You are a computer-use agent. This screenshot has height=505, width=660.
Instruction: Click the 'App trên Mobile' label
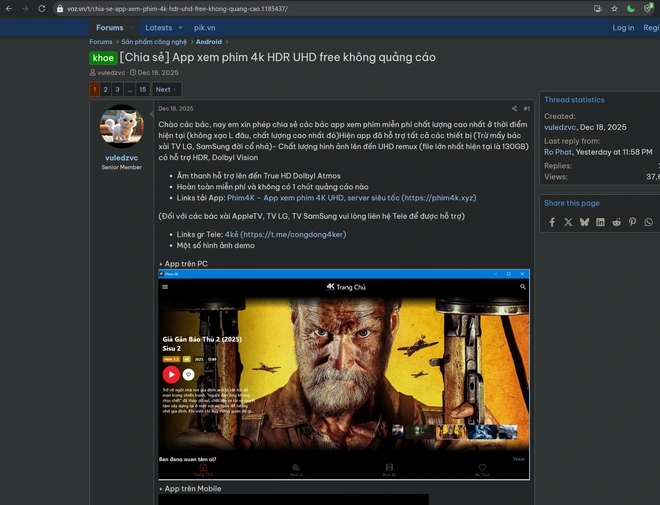click(193, 489)
